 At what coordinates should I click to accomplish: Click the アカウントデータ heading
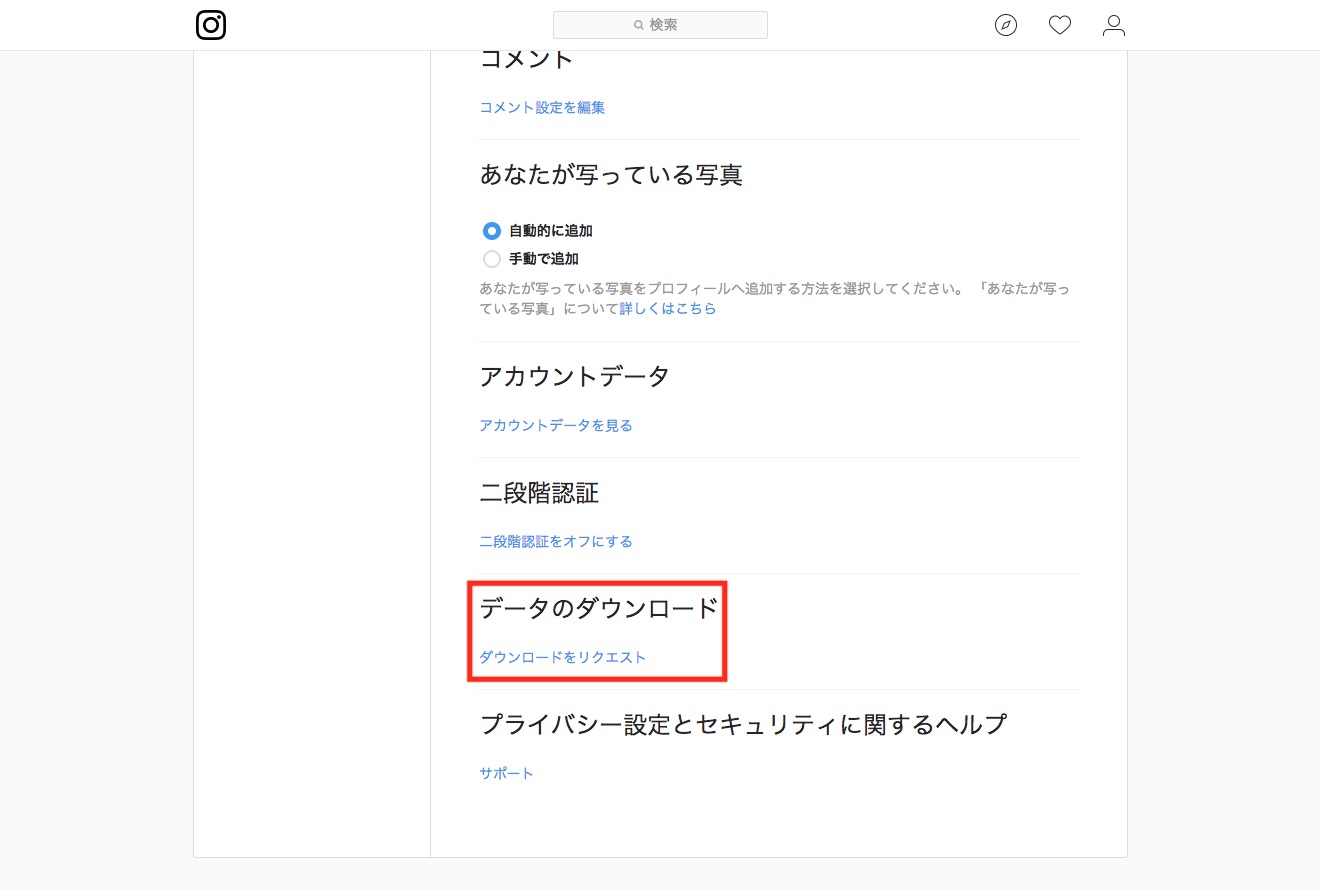575,376
